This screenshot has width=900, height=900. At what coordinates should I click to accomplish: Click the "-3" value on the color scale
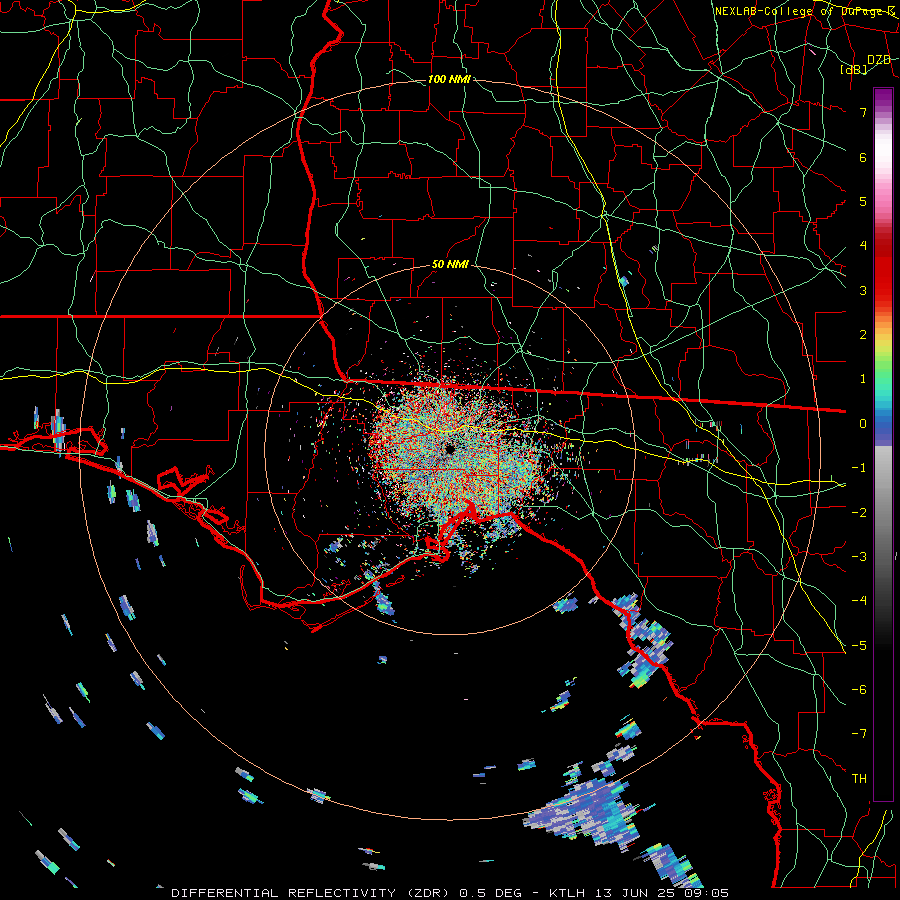[x=859, y=557]
